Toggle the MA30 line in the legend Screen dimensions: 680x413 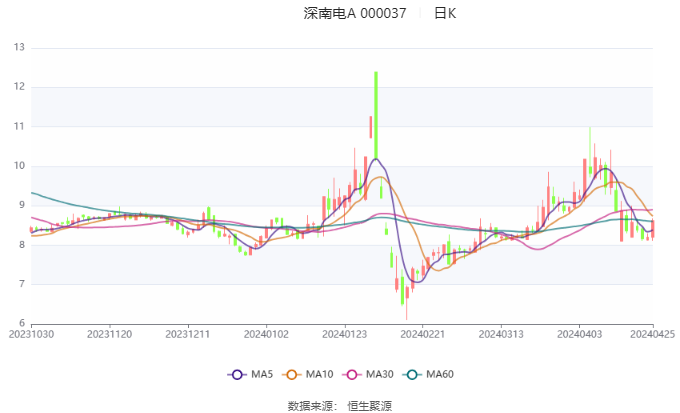pyautogui.click(x=368, y=374)
